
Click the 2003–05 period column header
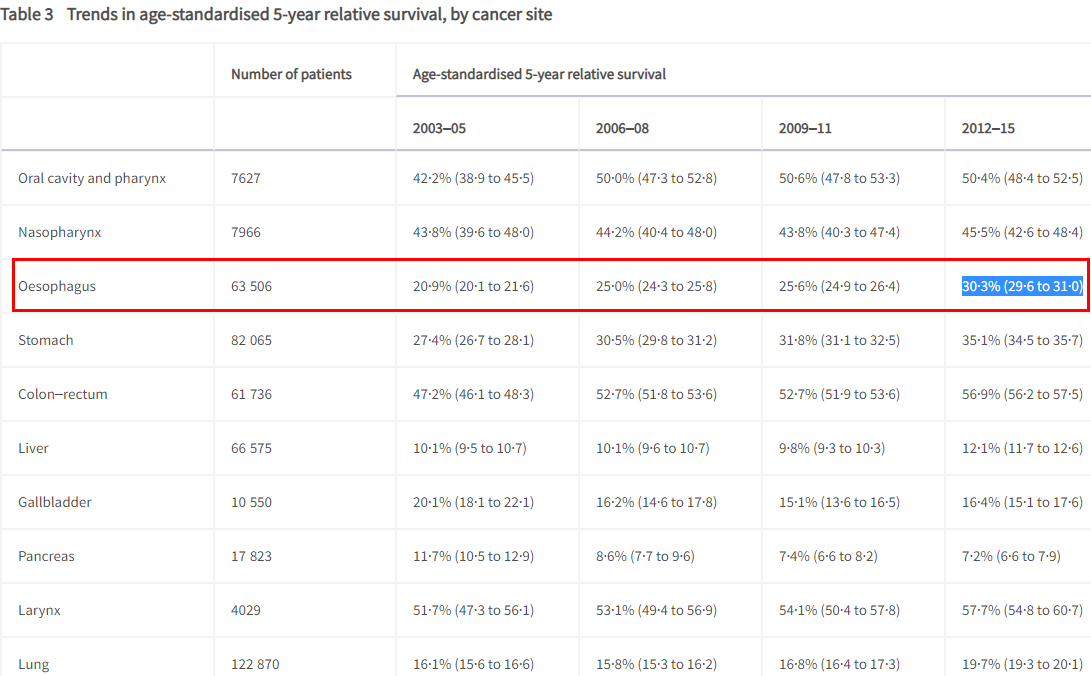coord(439,128)
